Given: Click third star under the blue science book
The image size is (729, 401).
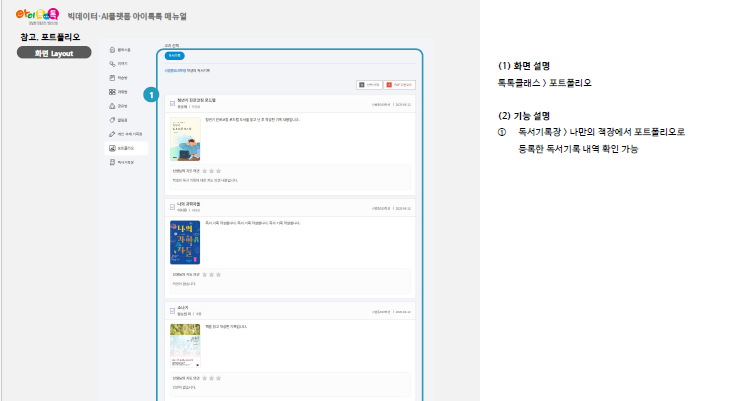Looking at the screenshot, I should tap(220, 274).
